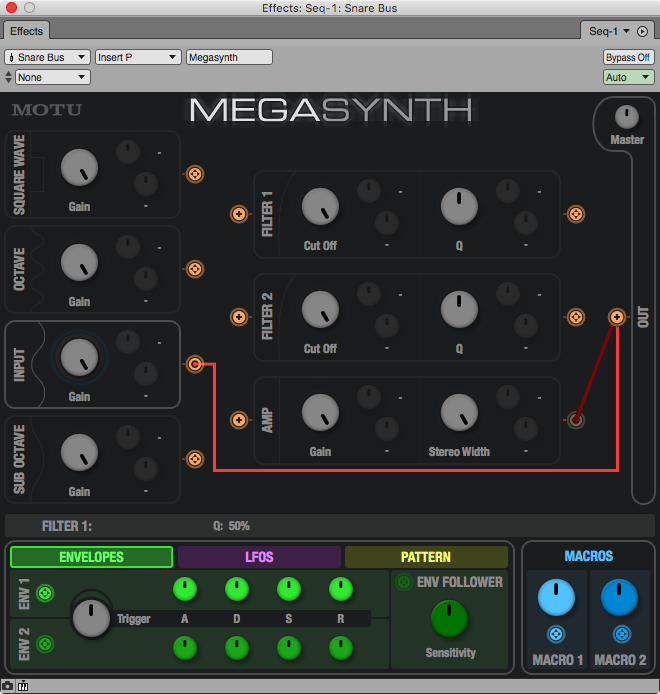Click the mixer icon in bottom bar

point(23,686)
